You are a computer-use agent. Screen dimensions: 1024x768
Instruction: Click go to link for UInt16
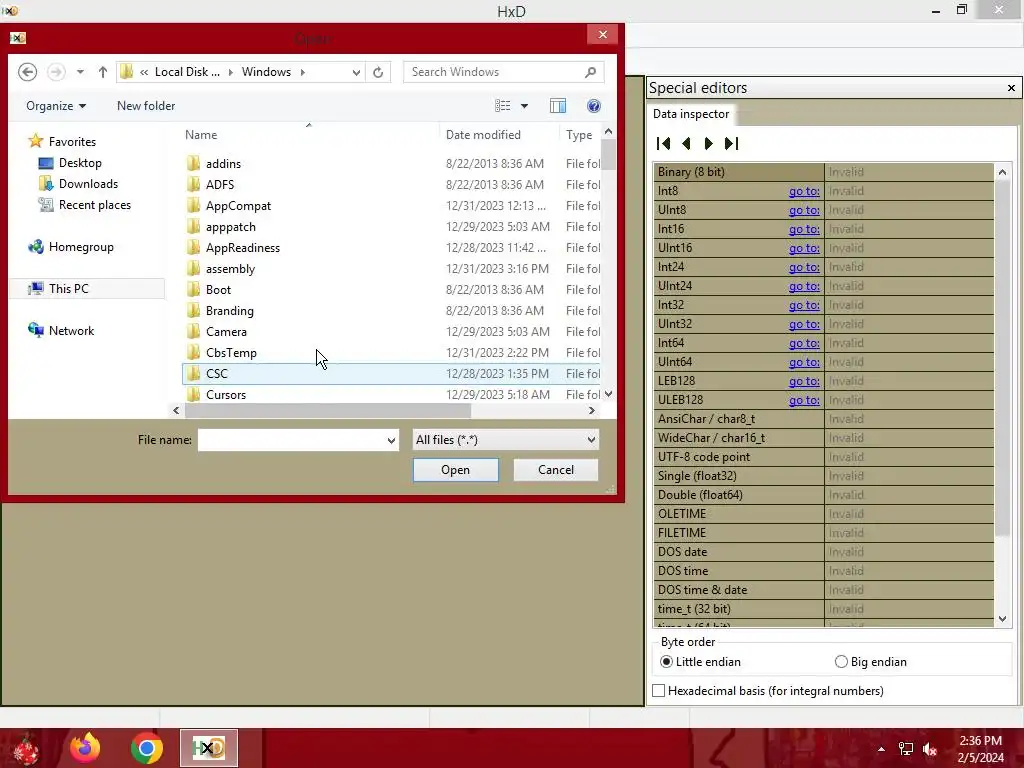804,248
